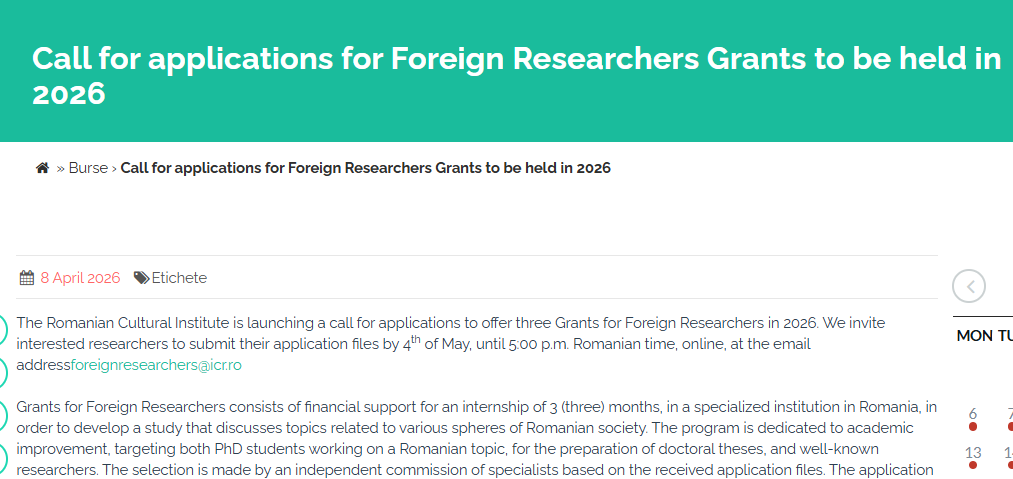Click the tags icon before Etichete
Image resolution: width=1013 pixels, height=479 pixels.
click(142, 278)
